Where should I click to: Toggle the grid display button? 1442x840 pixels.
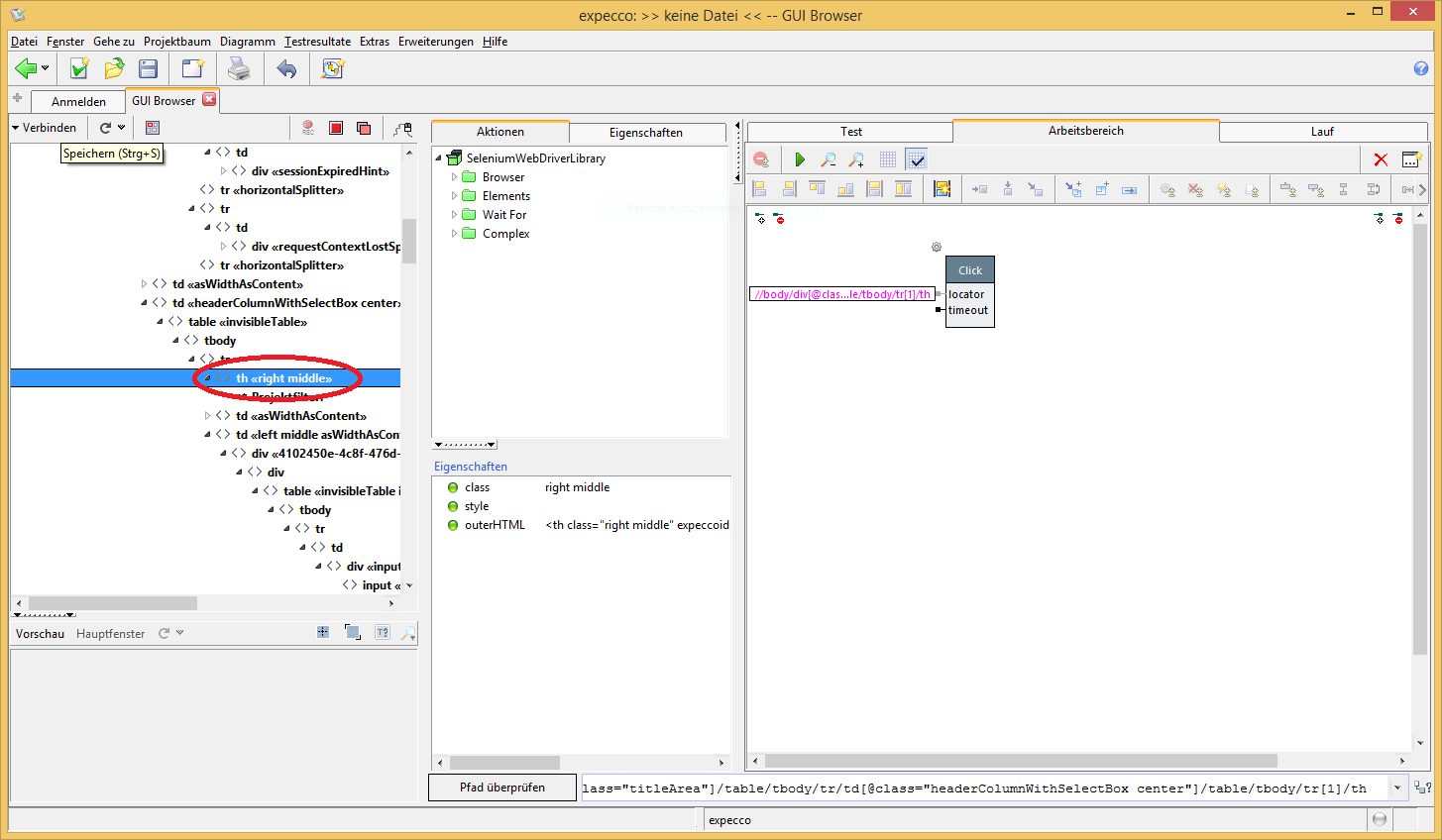point(888,159)
